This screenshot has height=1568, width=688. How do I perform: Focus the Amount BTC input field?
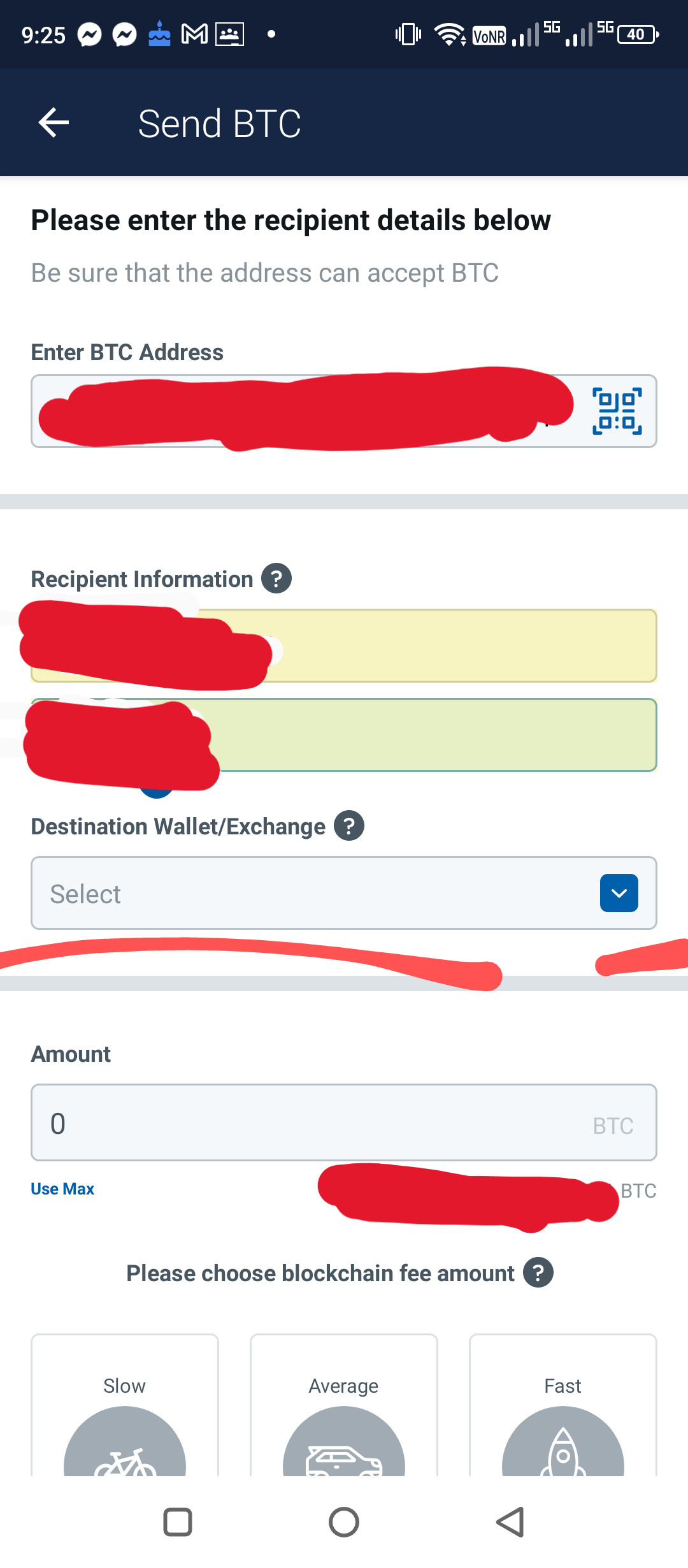coord(344,1122)
